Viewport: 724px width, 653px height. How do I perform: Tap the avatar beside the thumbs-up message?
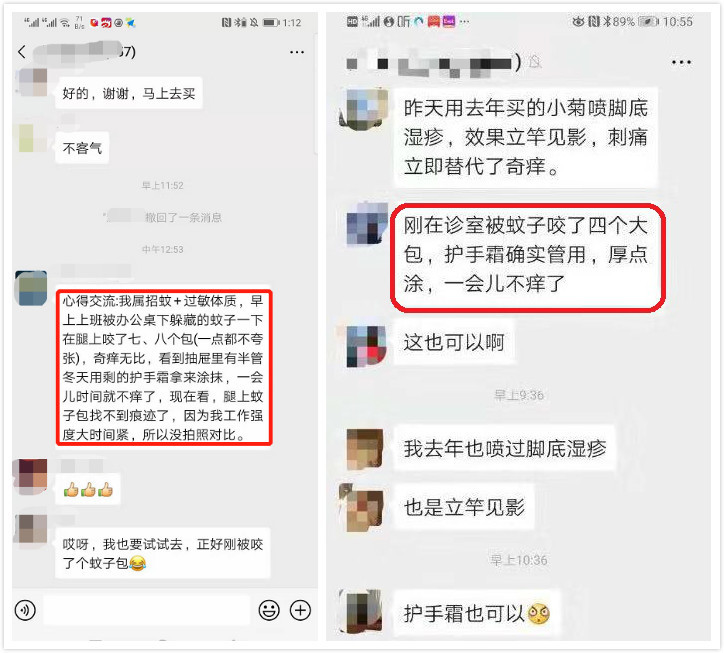pos(31,476)
